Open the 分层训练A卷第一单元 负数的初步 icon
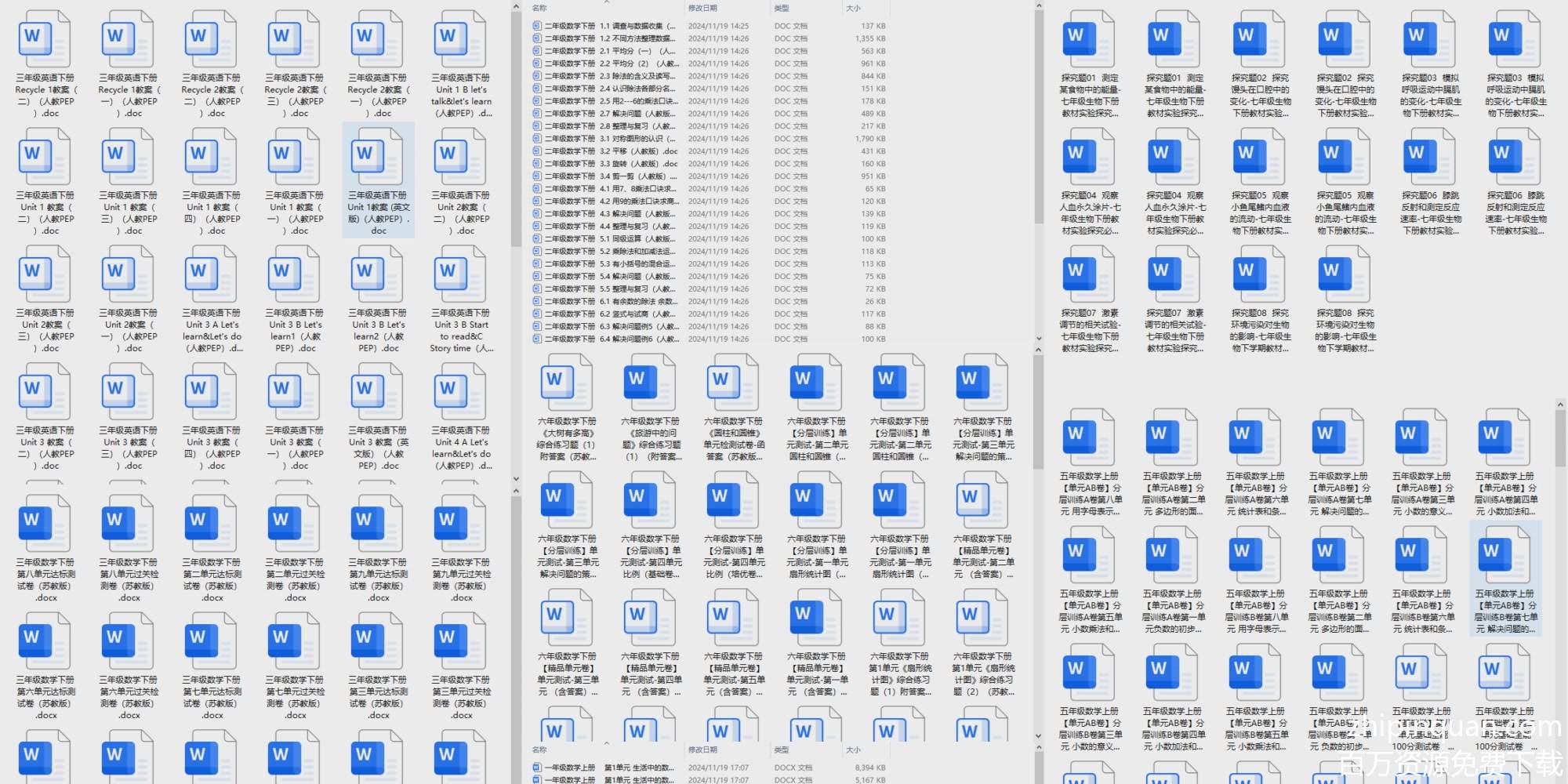The height and width of the screenshot is (784, 1568). click(1173, 555)
